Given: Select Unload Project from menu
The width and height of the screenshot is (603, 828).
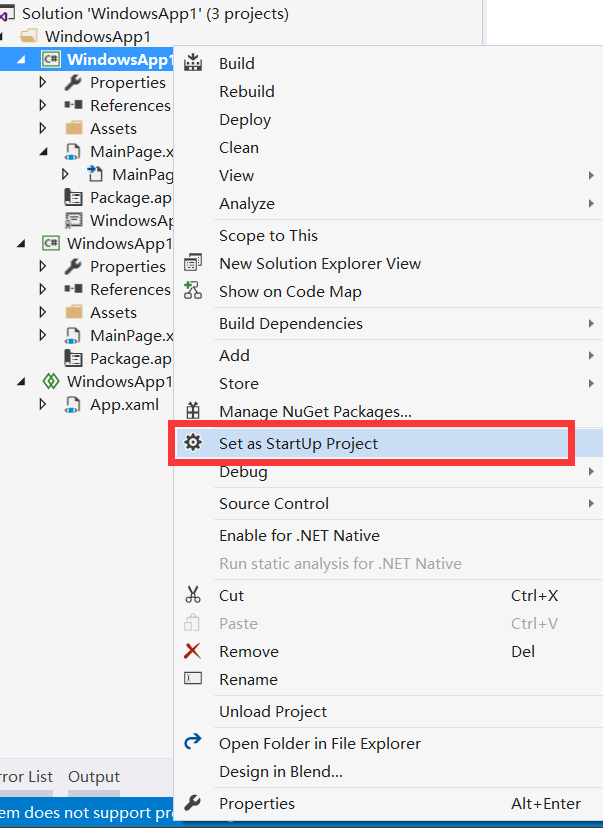Looking at the screenshot, I should tap(273, 711).
